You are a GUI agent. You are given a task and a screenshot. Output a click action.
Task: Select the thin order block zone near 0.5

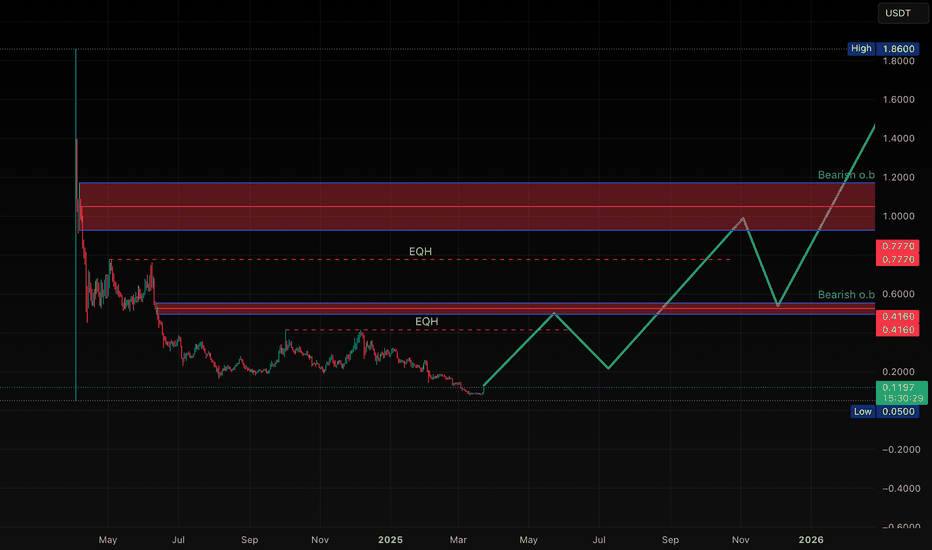515,309
